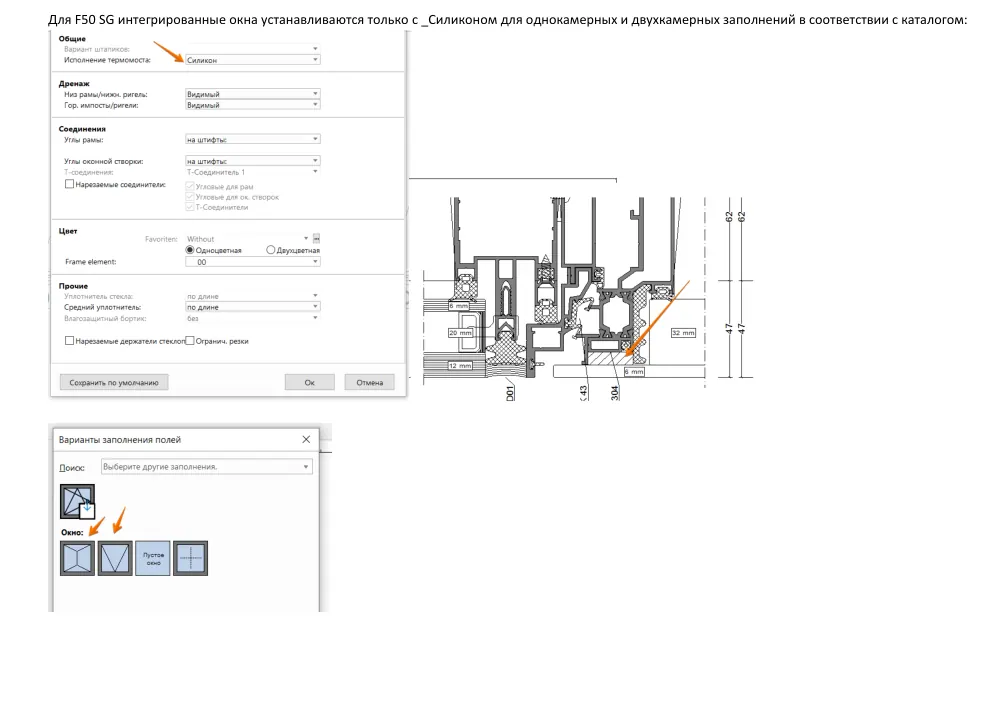Click the Отмена button

click(369, 382)
